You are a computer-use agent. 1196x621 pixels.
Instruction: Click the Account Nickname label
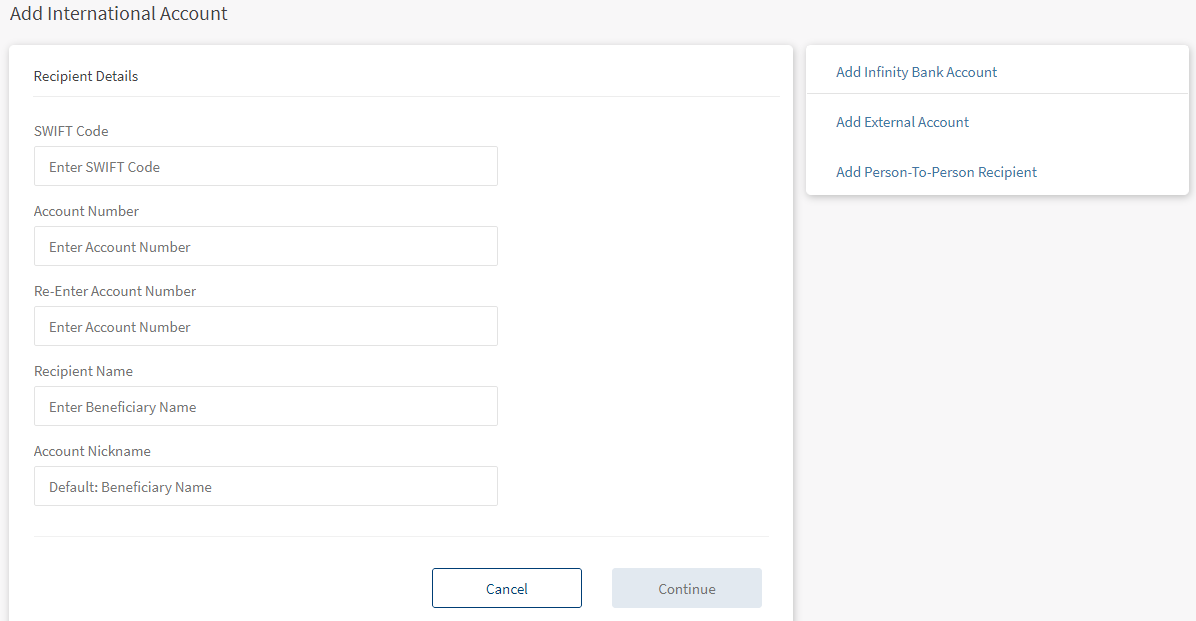point(92,451)
